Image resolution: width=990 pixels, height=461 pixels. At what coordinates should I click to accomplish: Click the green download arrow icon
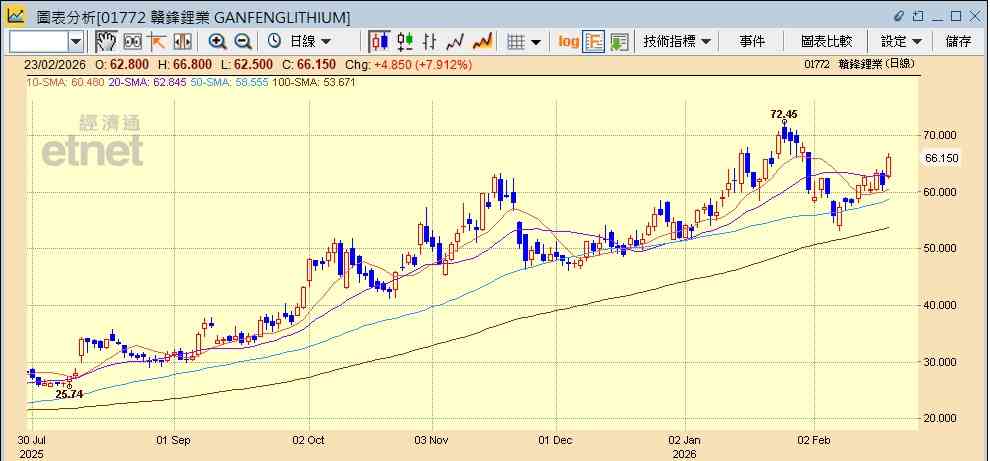coord(619,42)
